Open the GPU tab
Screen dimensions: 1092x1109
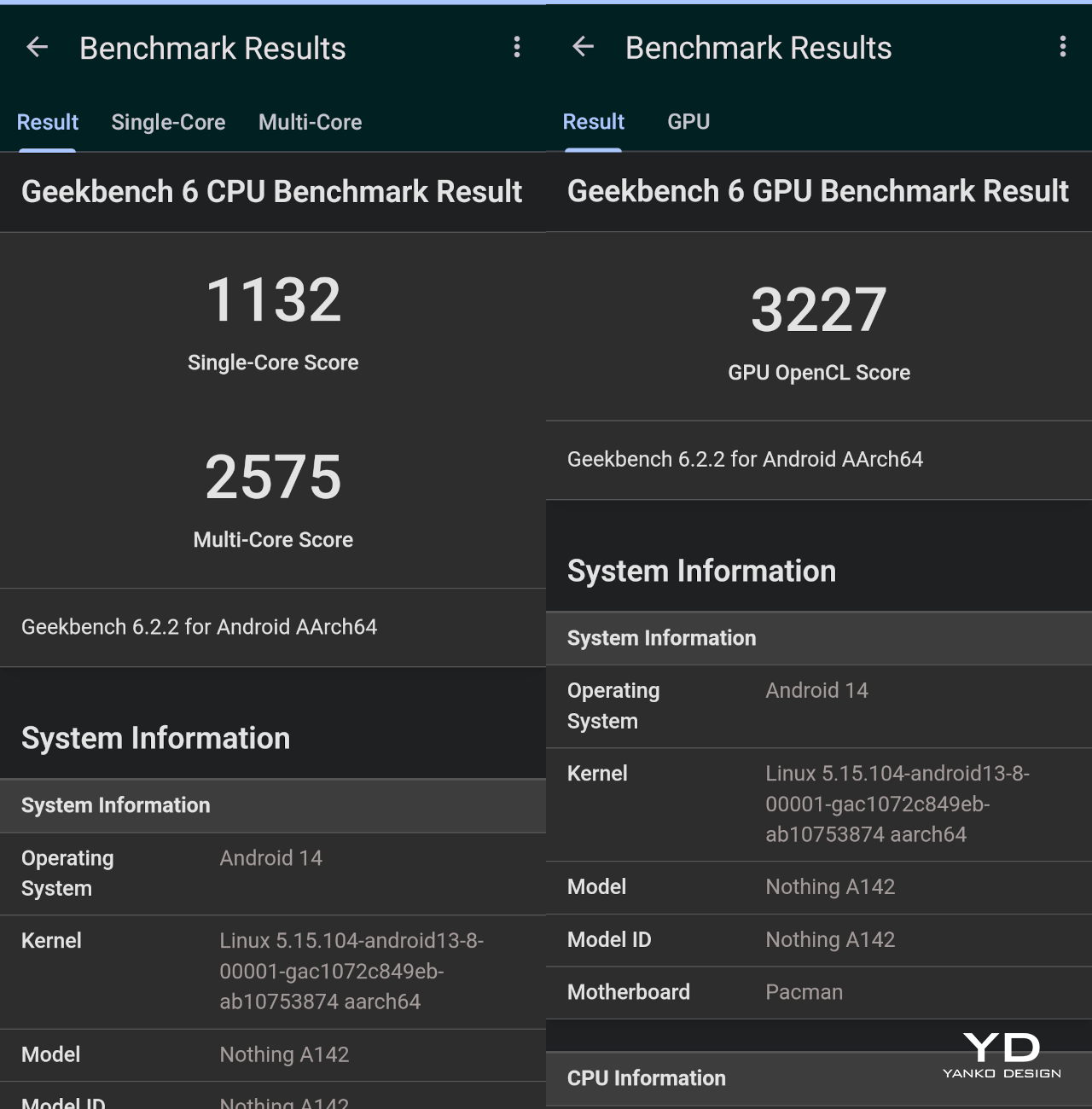click(688, 122)
